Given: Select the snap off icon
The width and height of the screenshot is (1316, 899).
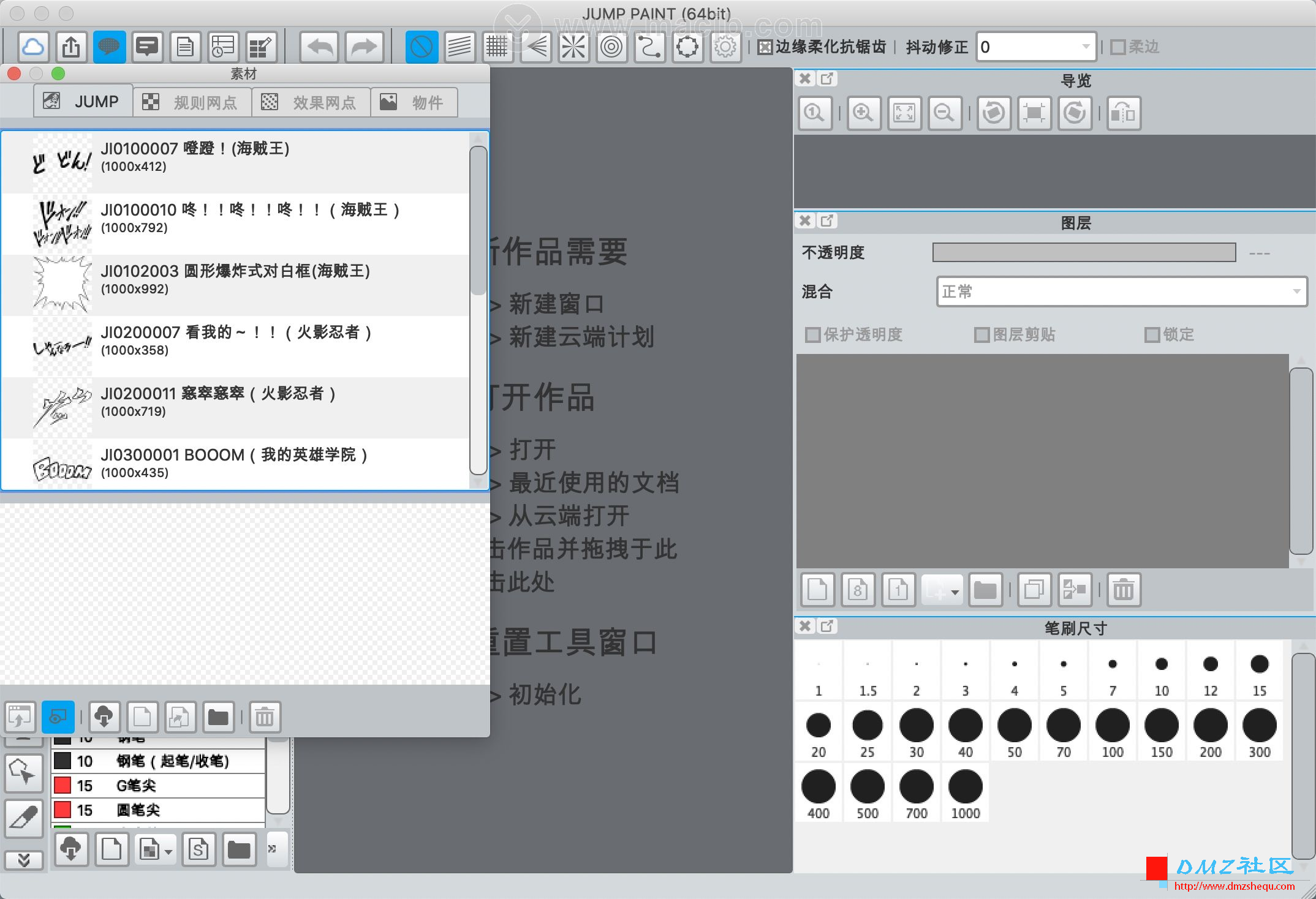Looking at the screenshot, I should [x=422, y=47].
